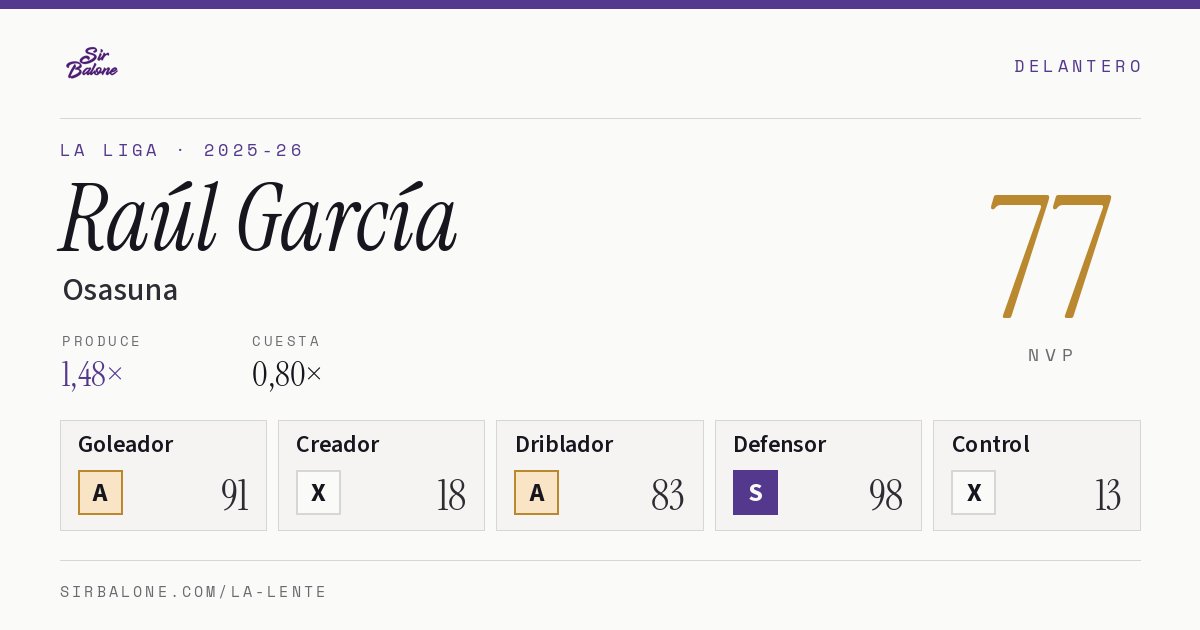Click the DELANTERO position label

click(1078, 66)
